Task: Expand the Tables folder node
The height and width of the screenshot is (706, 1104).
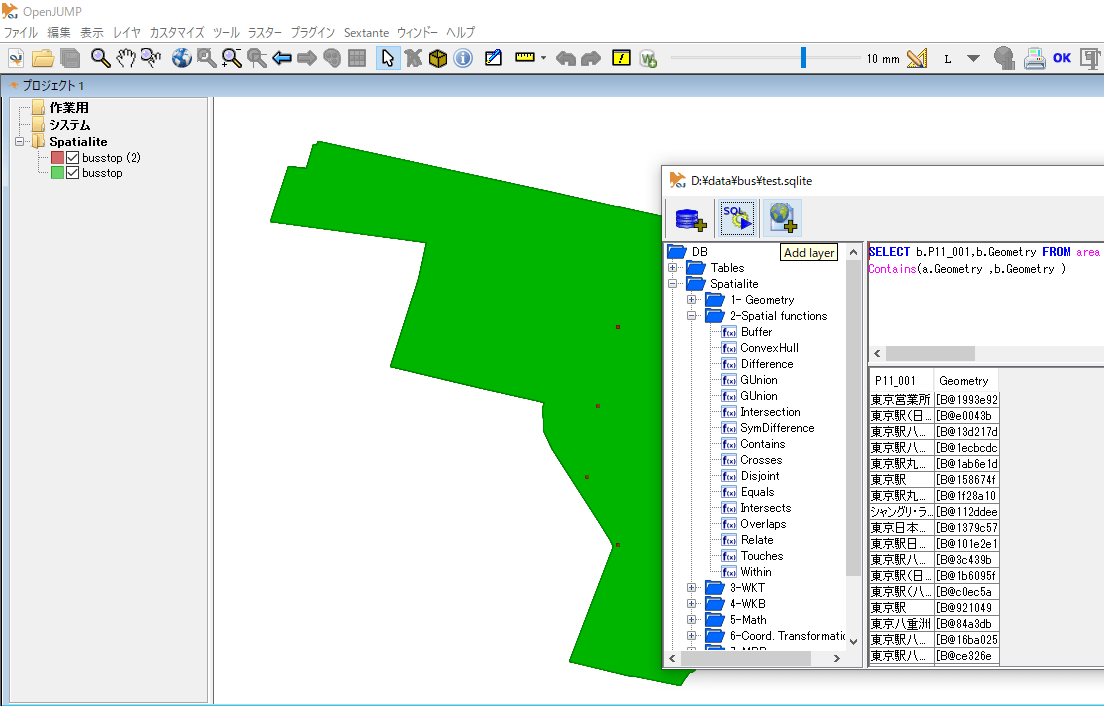Action: (672, 267)
